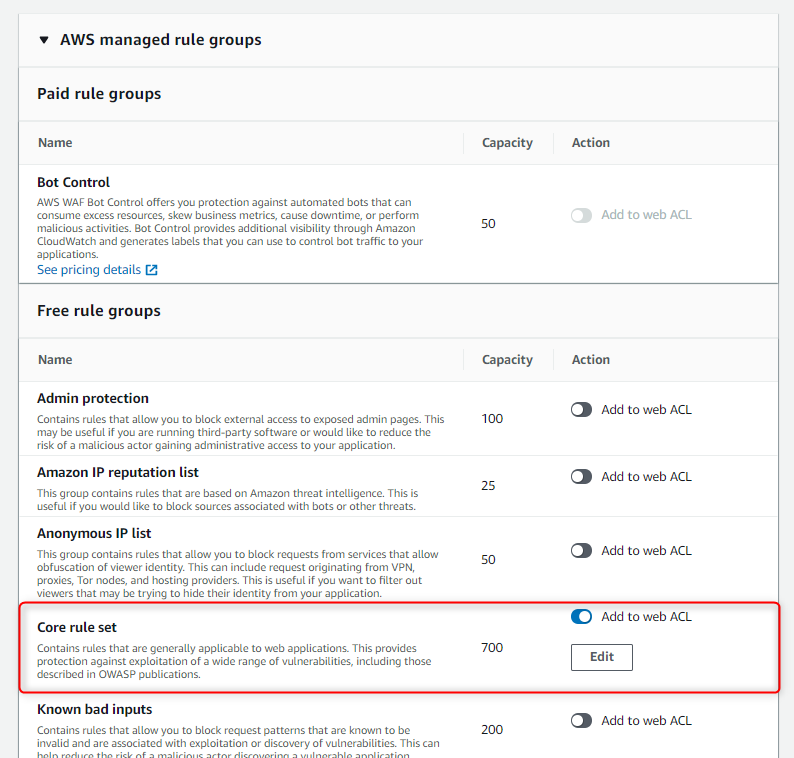Select the Admin protection rule group title
The image size is (794, 758).
pyautogui.click(x=93, y=398)
